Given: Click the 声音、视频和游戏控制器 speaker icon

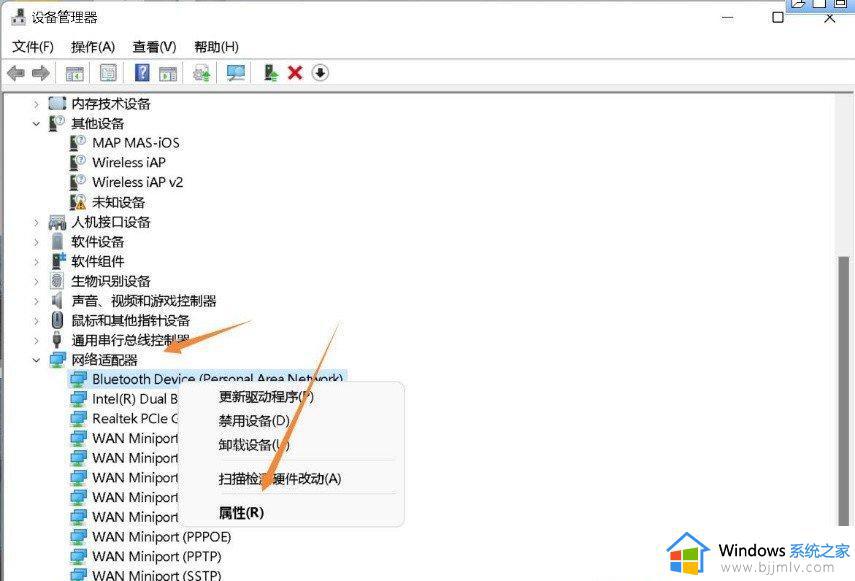Looking at the screenshot, I should [57, 300].
